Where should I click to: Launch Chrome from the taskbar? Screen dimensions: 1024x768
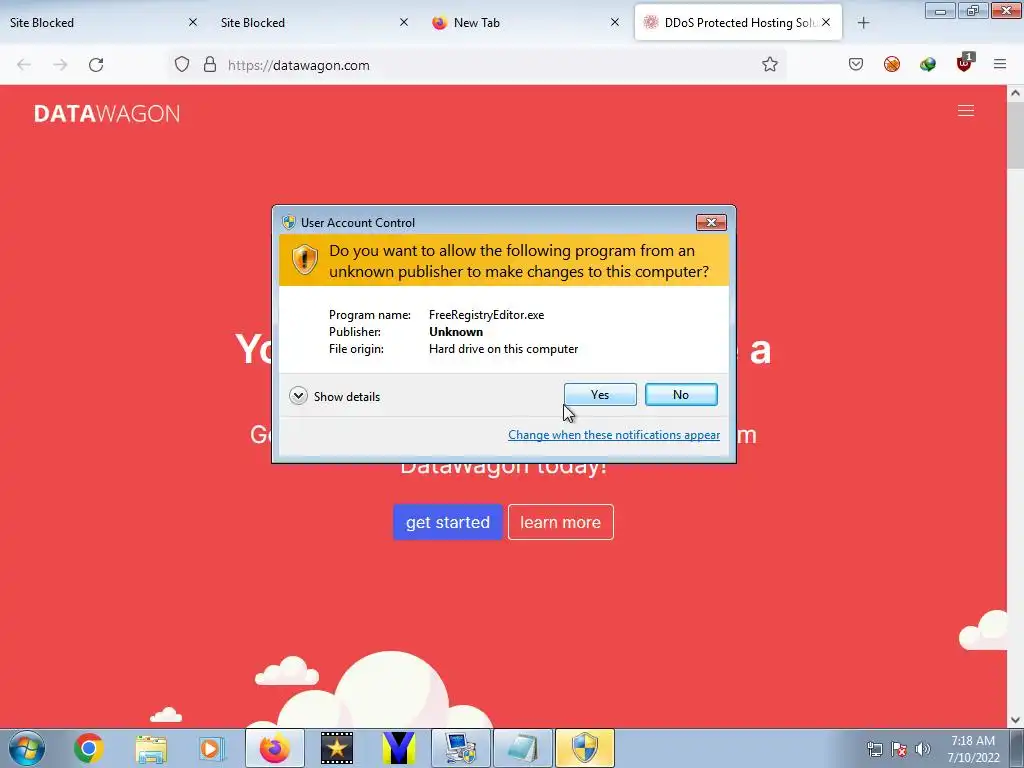(x=89, y=748)
